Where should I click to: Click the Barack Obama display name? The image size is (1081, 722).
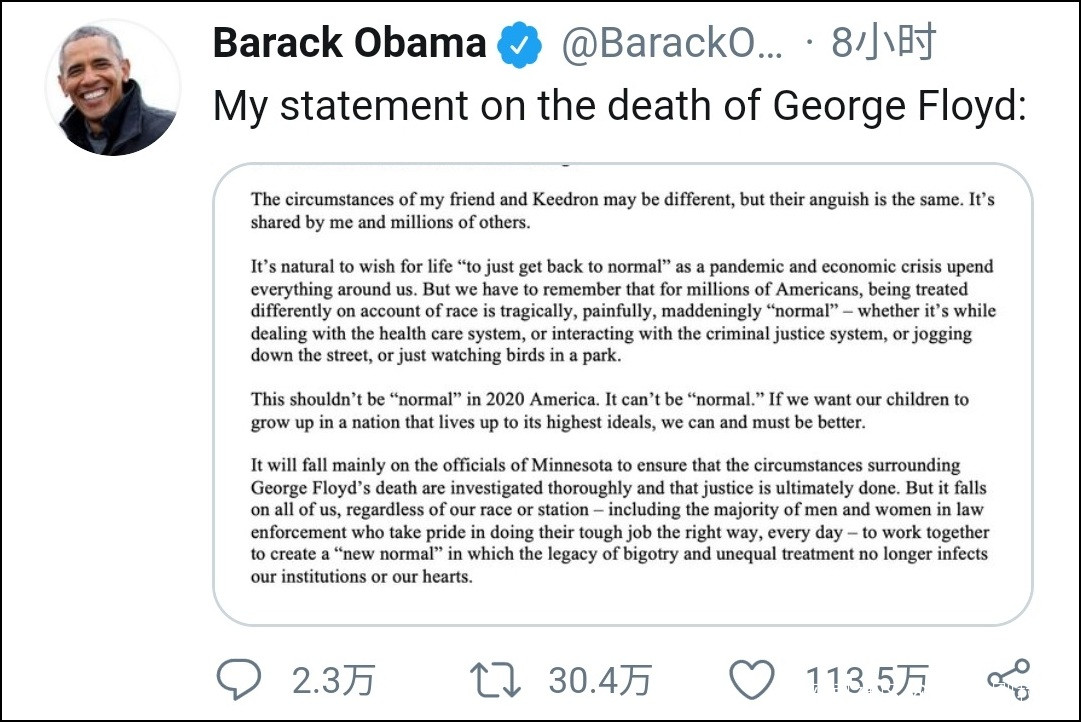pyautogui.click(x=349, y=44)
